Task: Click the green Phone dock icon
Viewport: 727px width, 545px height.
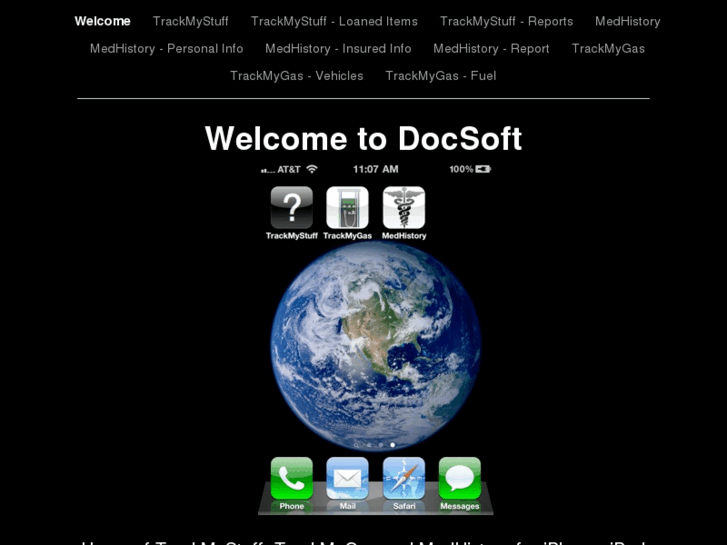Action: click(x=292, y=479)
